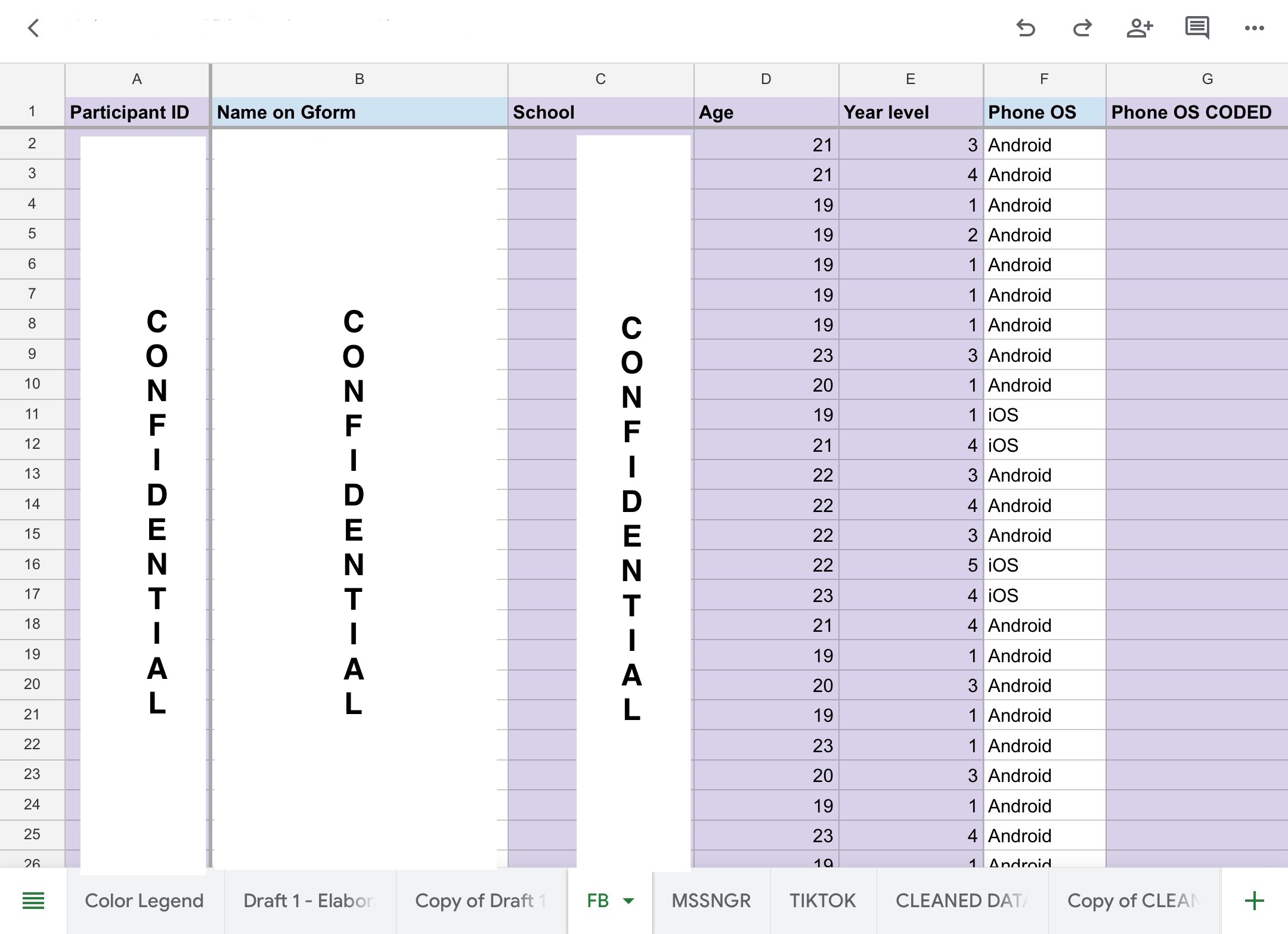Redo the last action
Image resolution: width=1288 pixels, height=934 pixels.
pyautogui.click(x=1082, y=28)
